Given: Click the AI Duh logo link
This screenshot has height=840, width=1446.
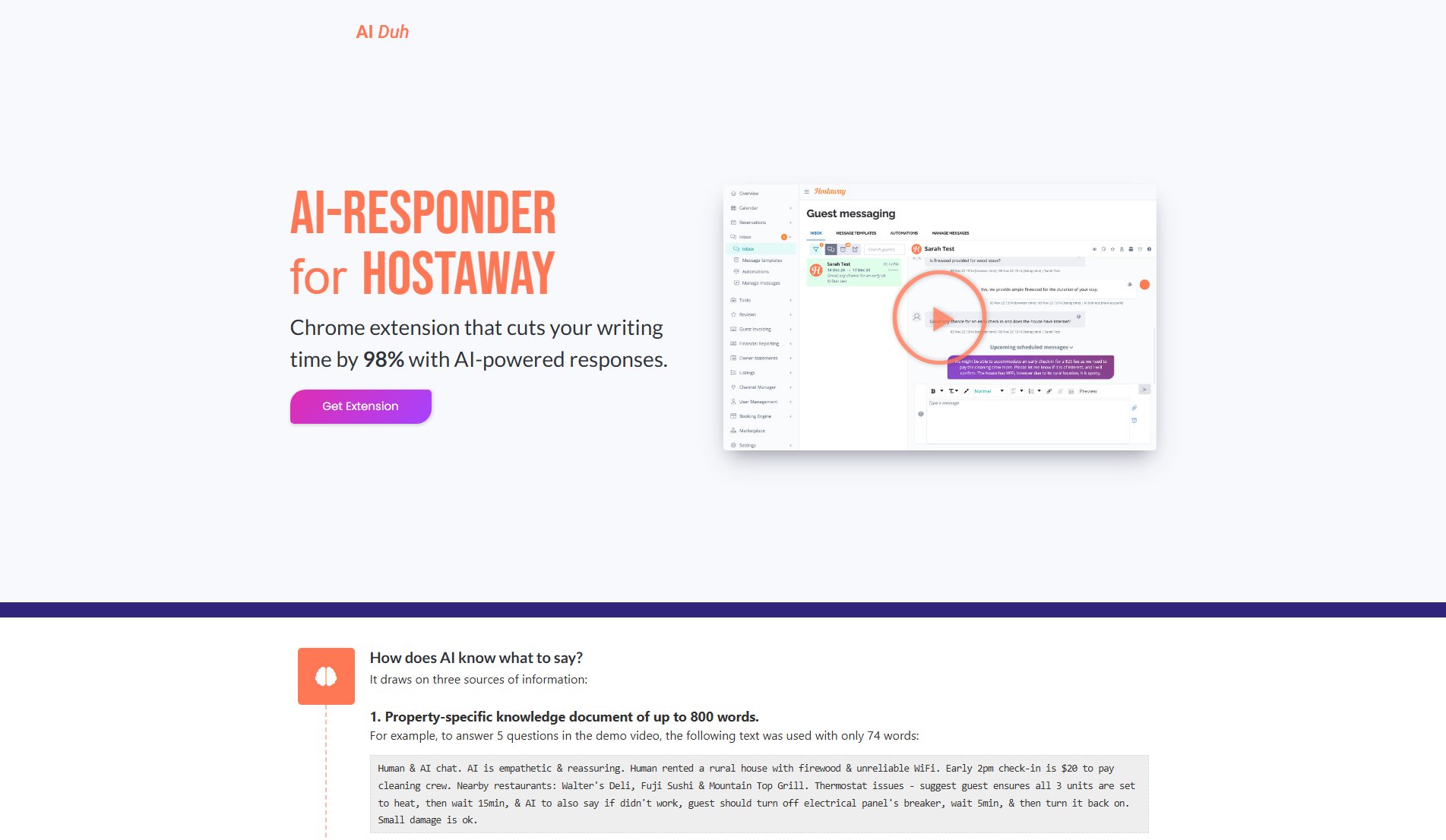Looking at the screenshot, I should click(382, 31).
